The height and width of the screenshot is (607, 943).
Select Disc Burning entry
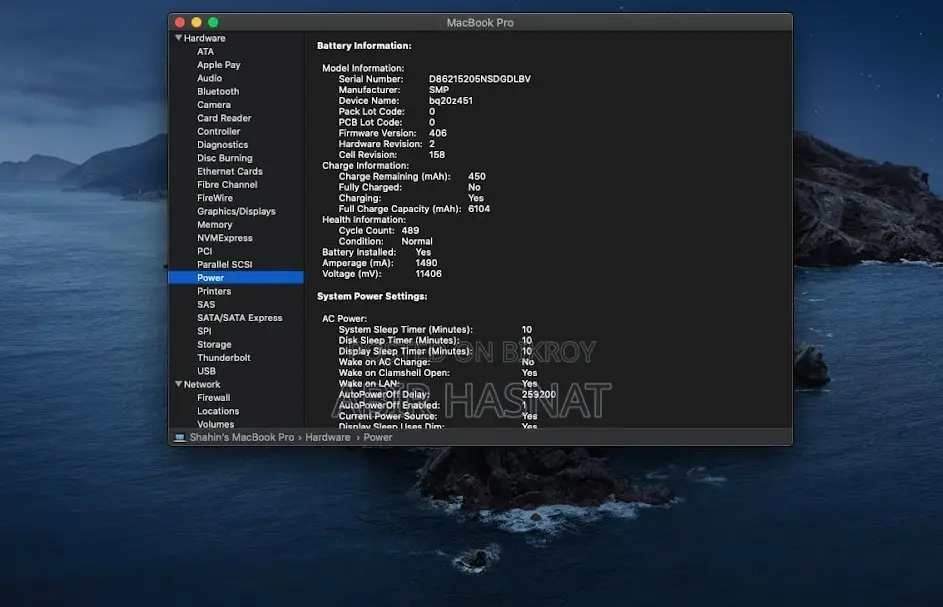click(x=224, y=158)
